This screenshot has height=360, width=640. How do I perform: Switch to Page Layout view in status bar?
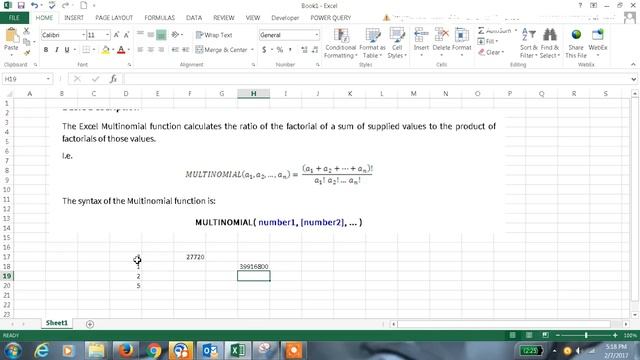coord(529,335)
